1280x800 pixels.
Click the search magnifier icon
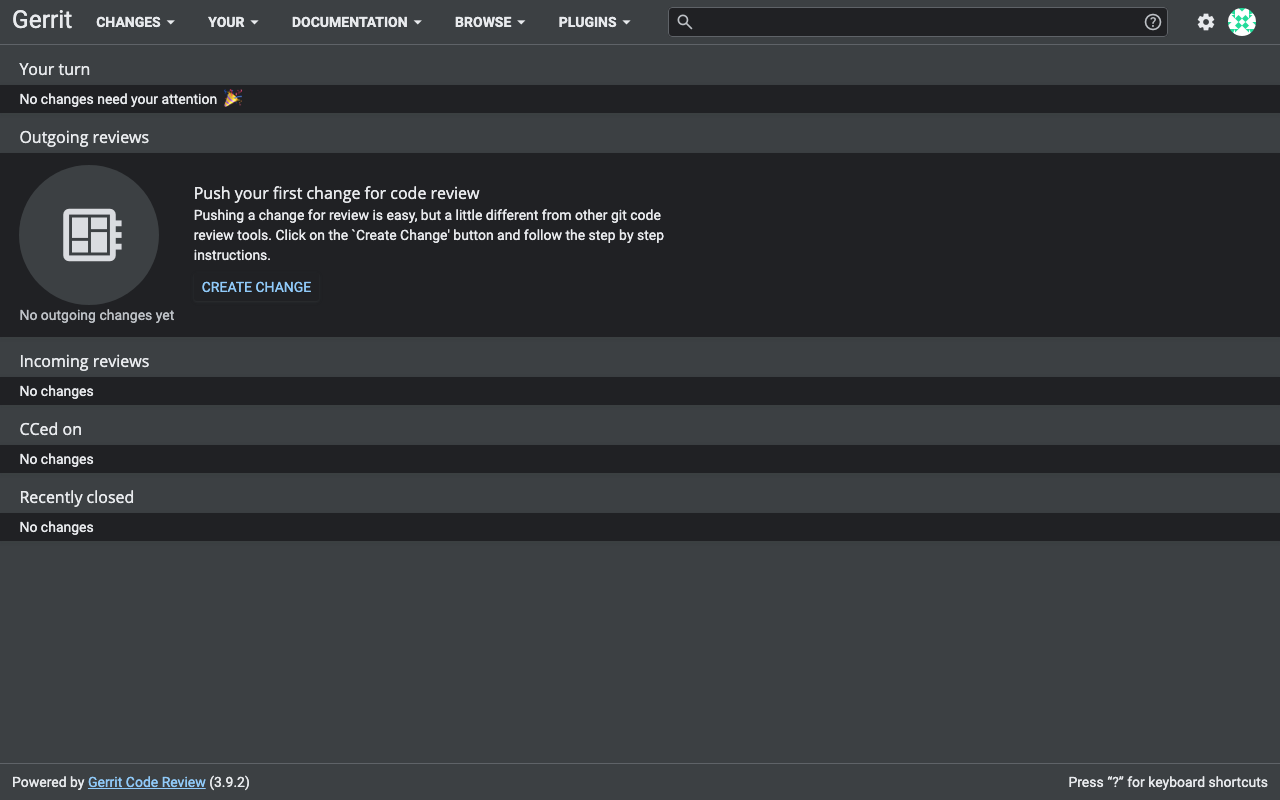(685, 22)
